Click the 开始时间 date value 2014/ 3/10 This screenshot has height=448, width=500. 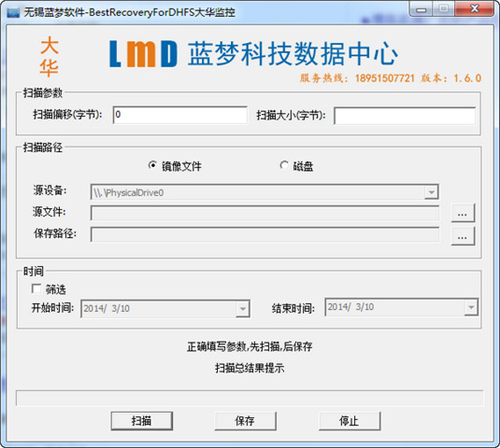pyautogui.click(x=107, y=308)
